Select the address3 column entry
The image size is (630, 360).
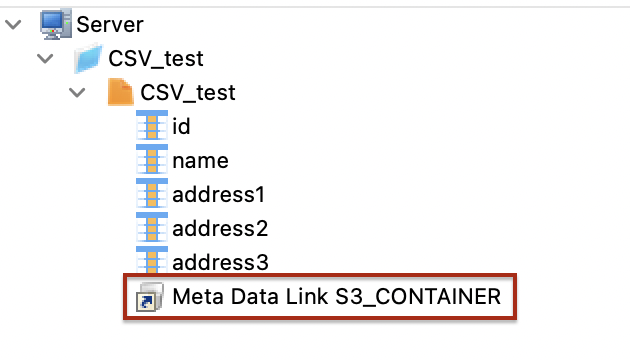[x=220, y=262]
